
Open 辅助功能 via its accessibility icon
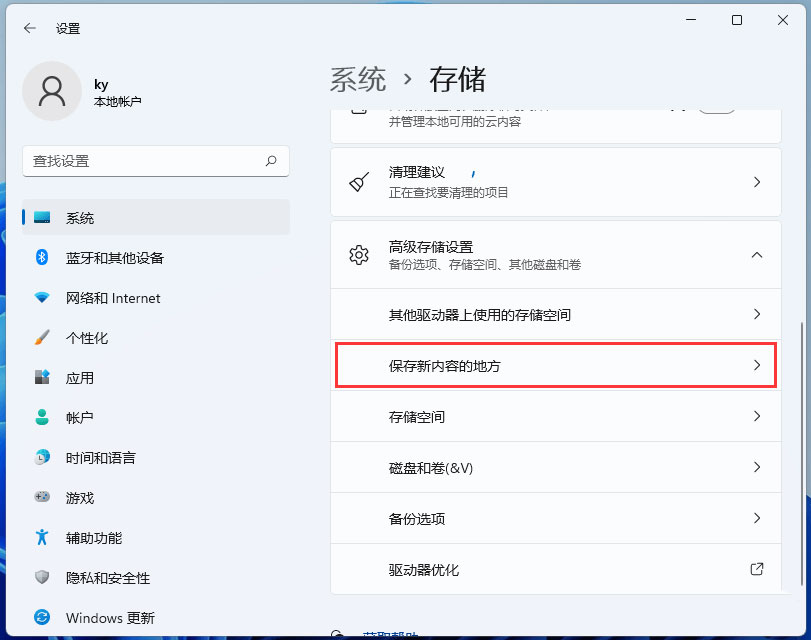point(42,538)
